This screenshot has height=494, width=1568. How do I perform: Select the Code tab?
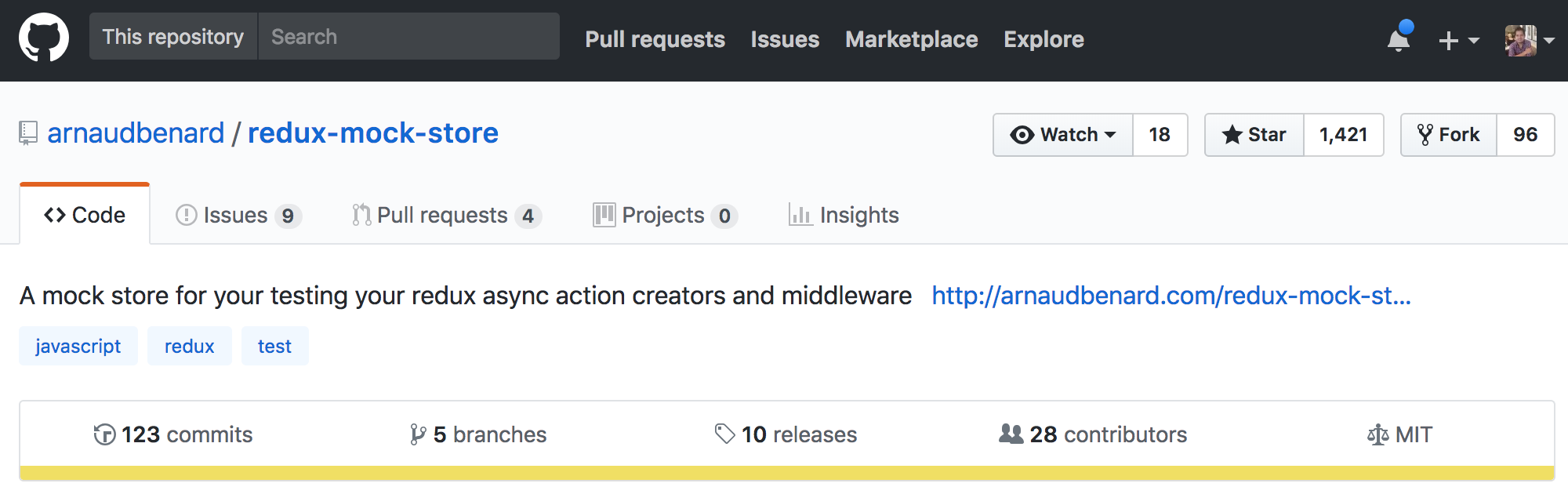[85, 214]
